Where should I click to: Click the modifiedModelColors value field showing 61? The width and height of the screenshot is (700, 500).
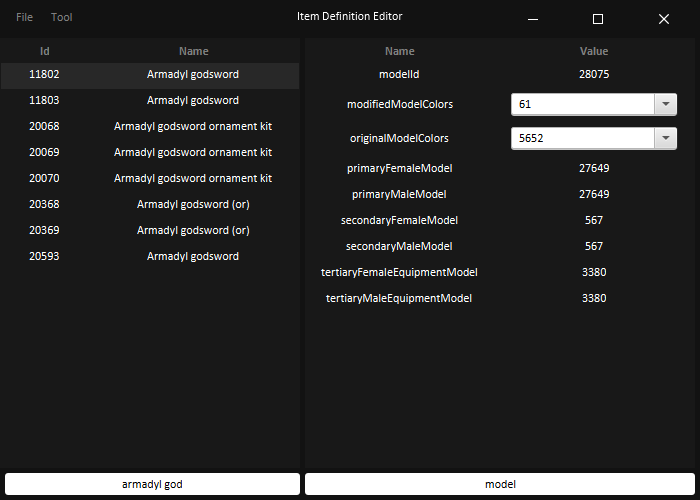coord(583,104)
